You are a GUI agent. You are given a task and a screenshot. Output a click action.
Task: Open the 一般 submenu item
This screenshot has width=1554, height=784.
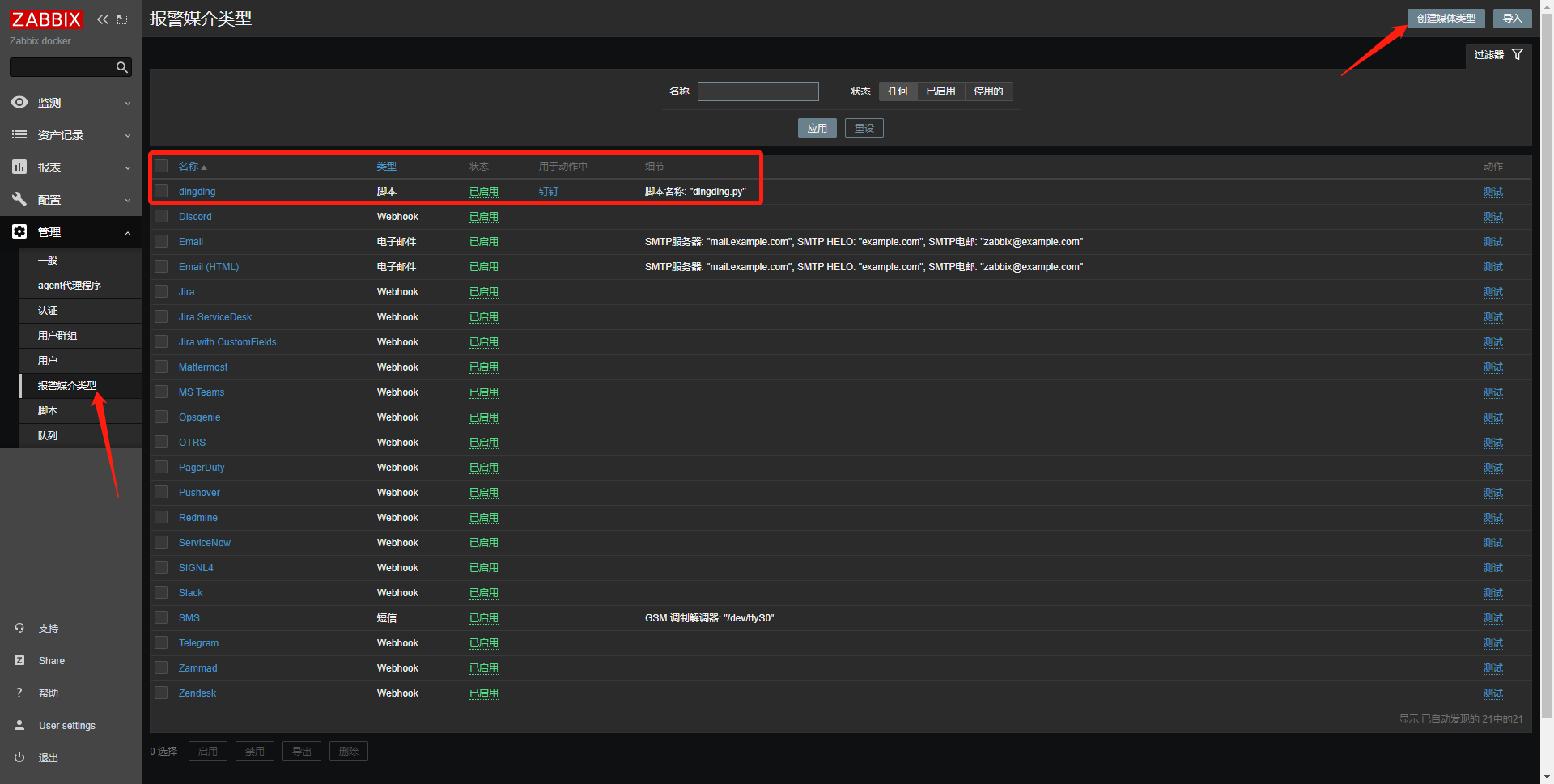tap(80, 261)
